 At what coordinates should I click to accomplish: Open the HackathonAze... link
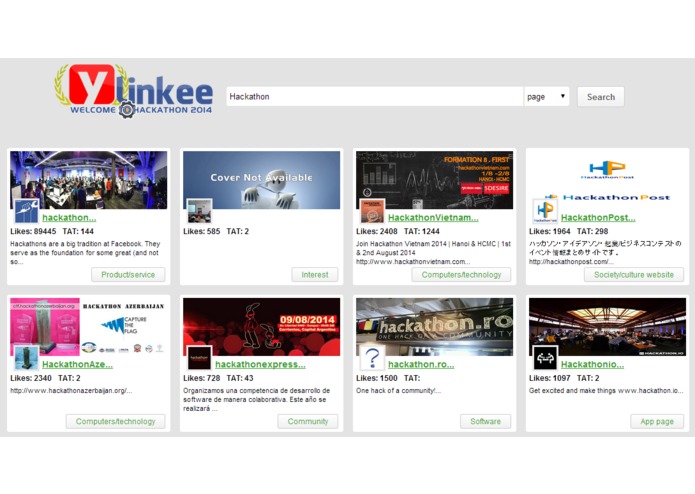click(x=78, y=364)
